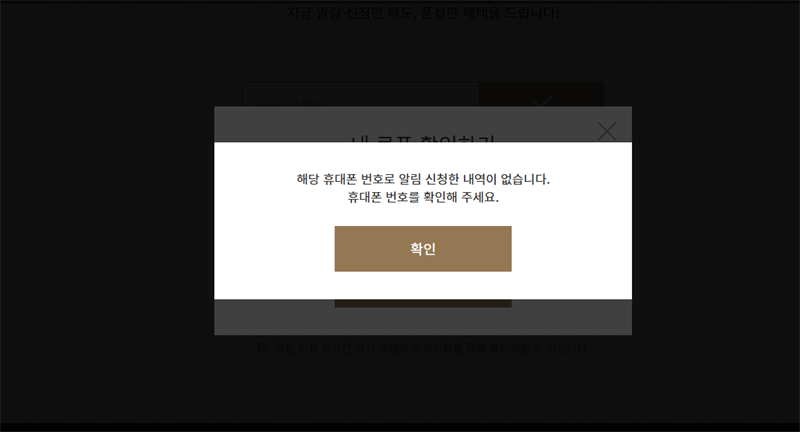Click the info icon before the notice text
The width and height of the screenshot is (800, 432).
pyautogui.click(x=262, y=348)
